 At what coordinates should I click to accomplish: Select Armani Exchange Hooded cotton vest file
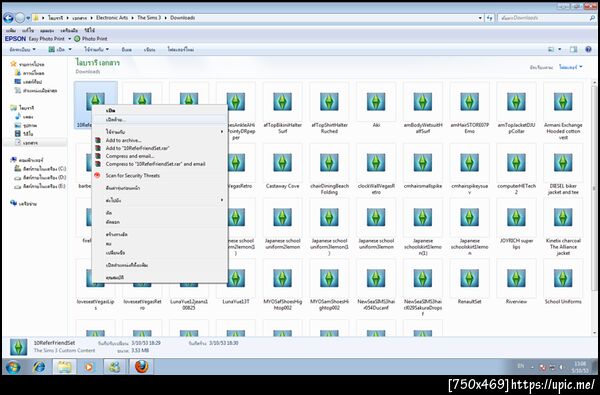pos(563,102)
